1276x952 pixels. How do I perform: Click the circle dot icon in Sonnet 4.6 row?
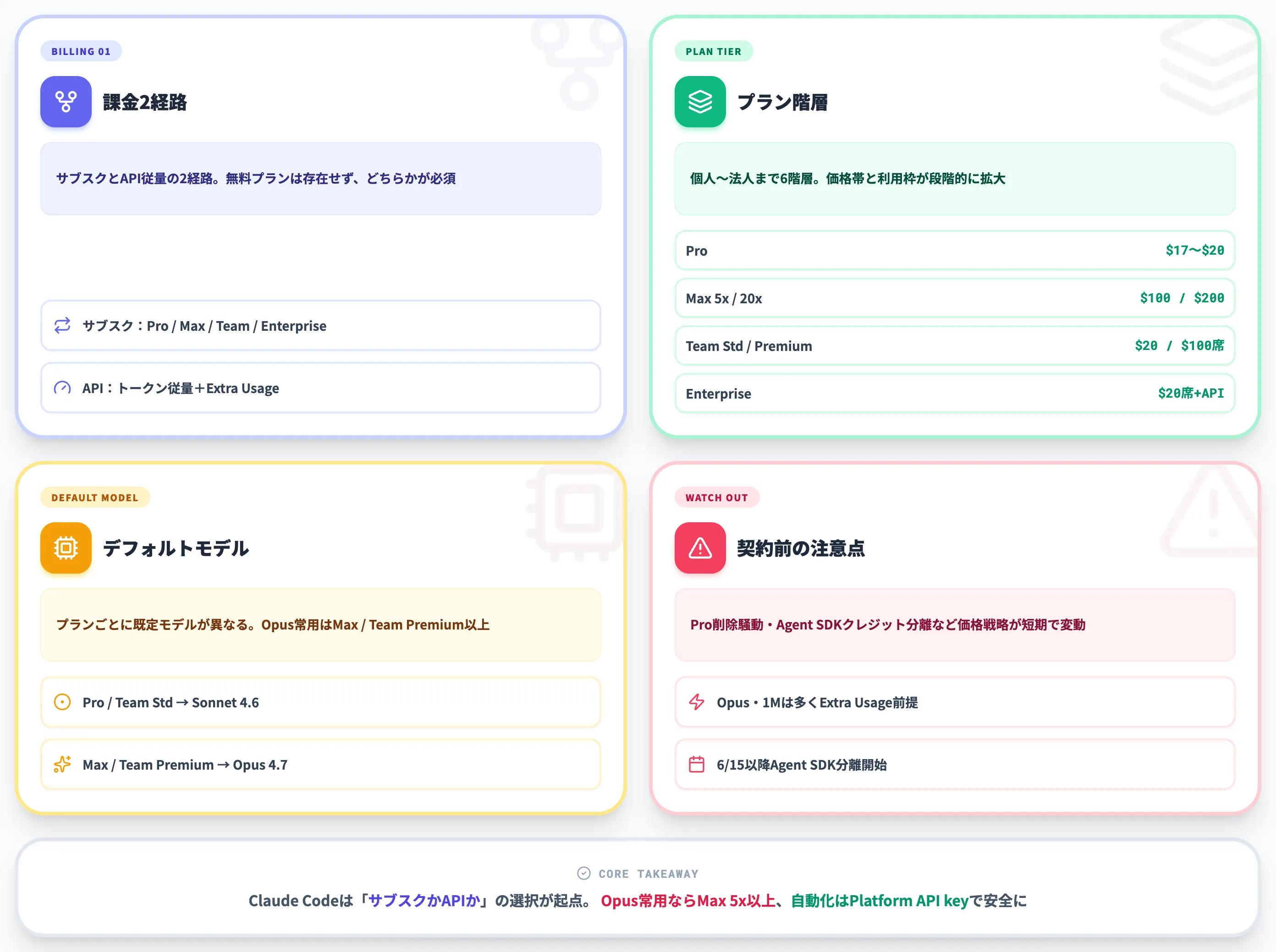point(62,702)
